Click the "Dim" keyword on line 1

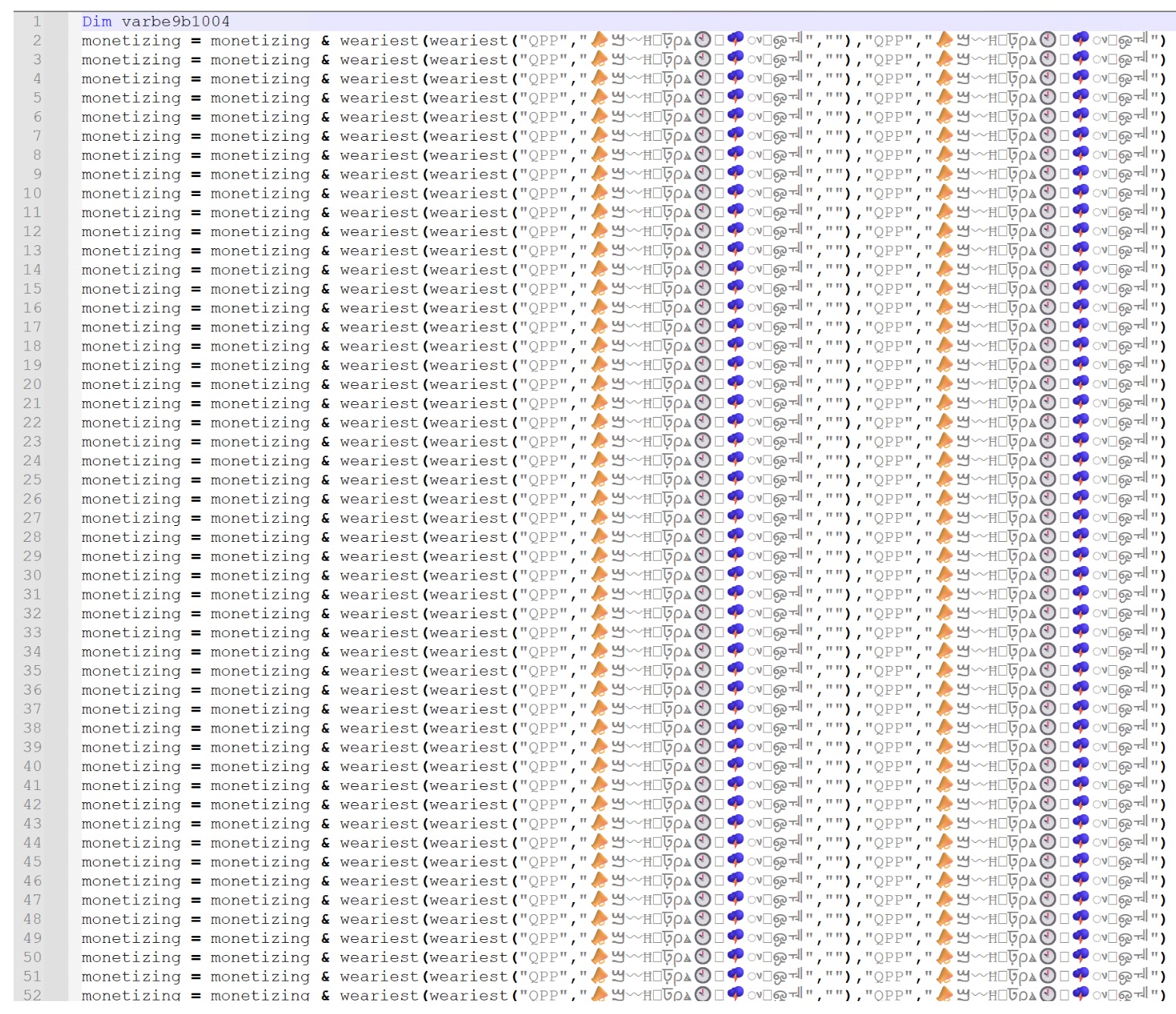97,21
